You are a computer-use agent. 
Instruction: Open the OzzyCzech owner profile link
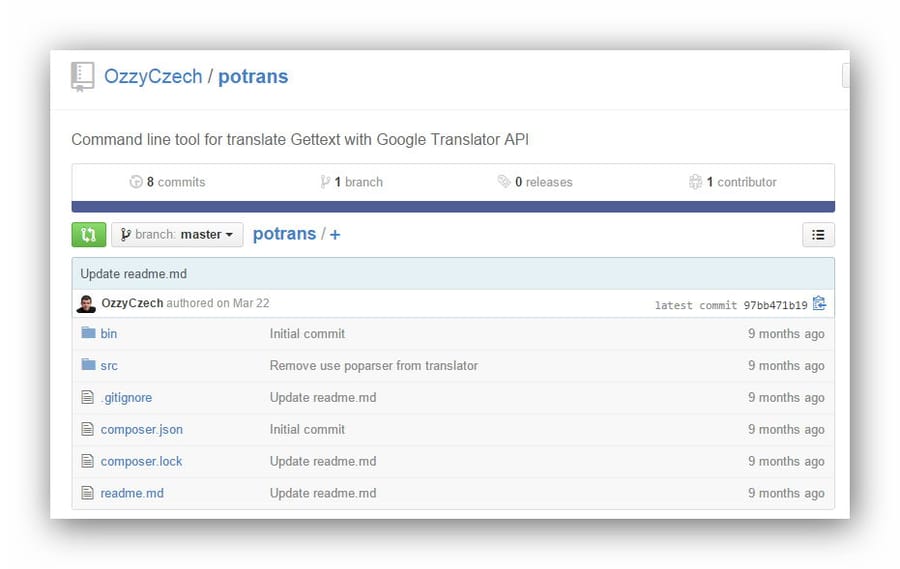(153, 76)
